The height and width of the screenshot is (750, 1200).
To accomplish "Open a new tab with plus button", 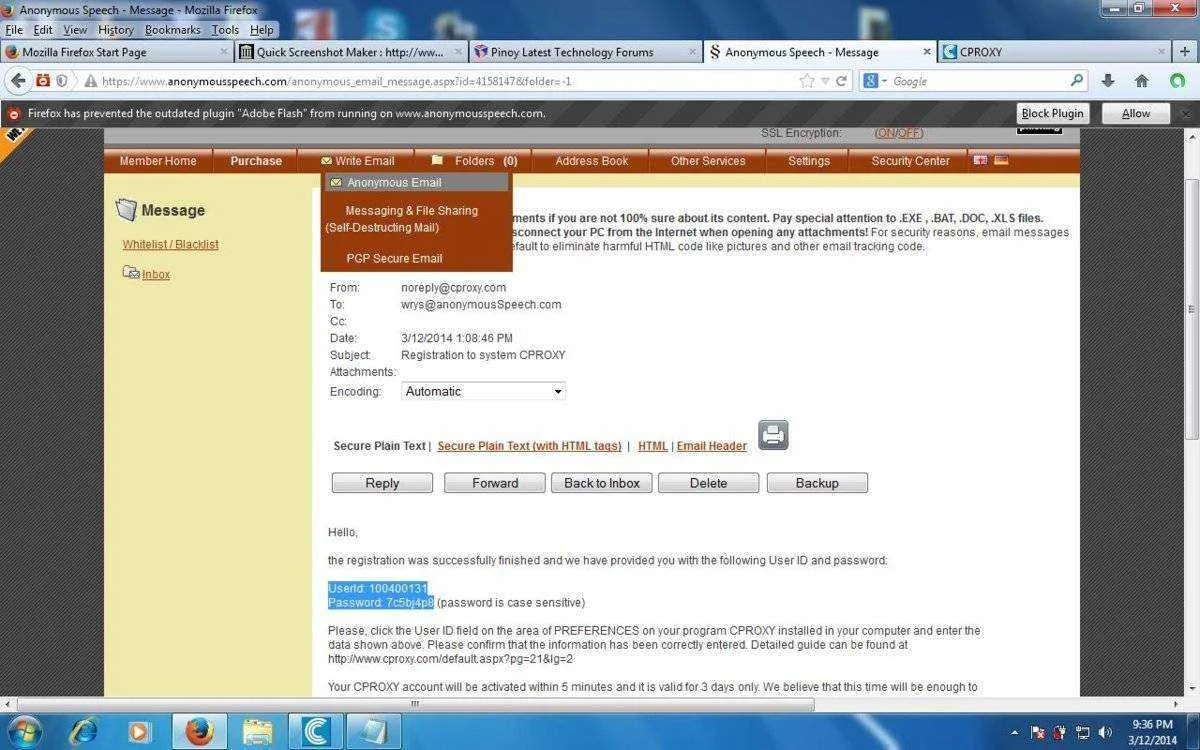I will [1186, 52].
